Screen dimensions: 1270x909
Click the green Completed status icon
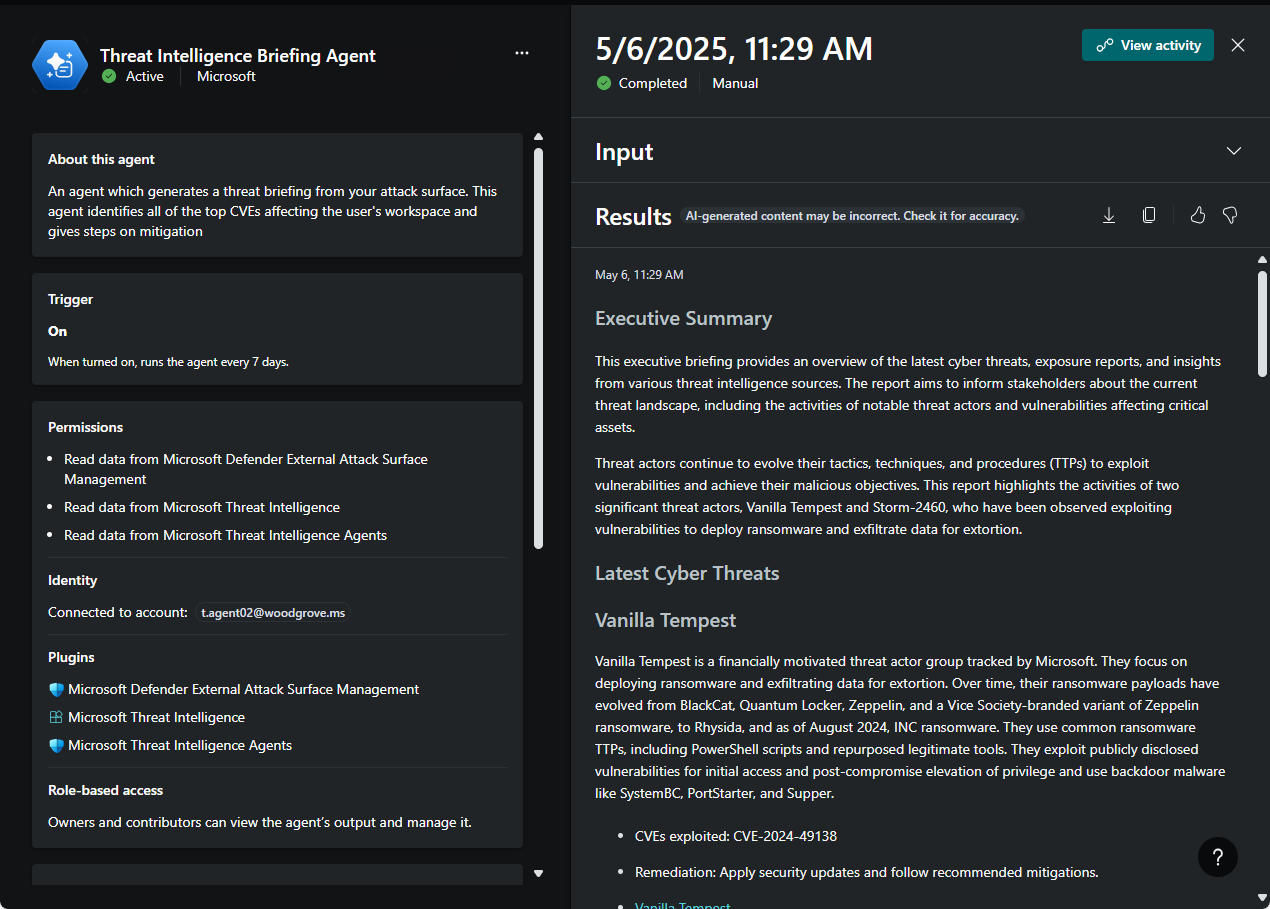(x=603, y=83)
